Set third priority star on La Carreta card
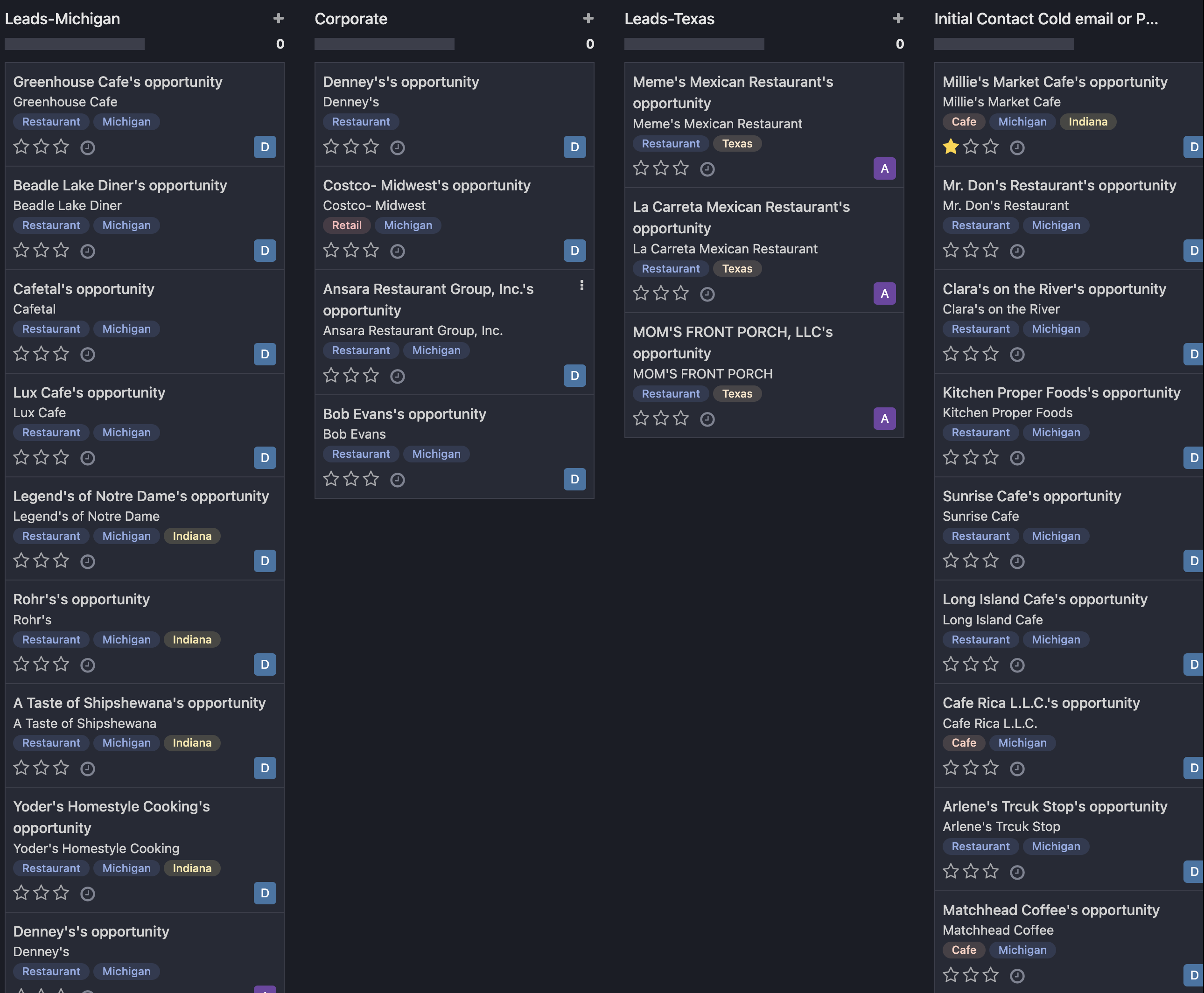The width and height of the screenshot is (1204, 993). (681, 294)
